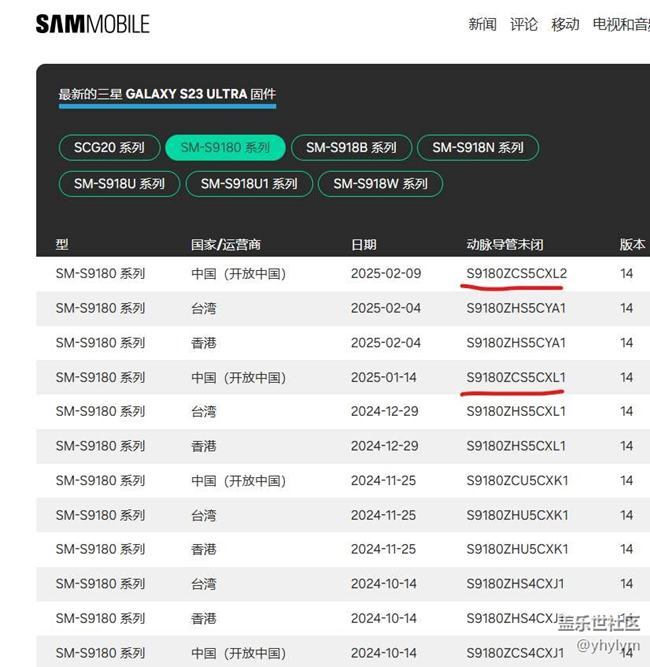Viewport: 650px width, 667px height.
Task: Select the highlighted SM-S9180 系列 tab
Action: [226, 148]
